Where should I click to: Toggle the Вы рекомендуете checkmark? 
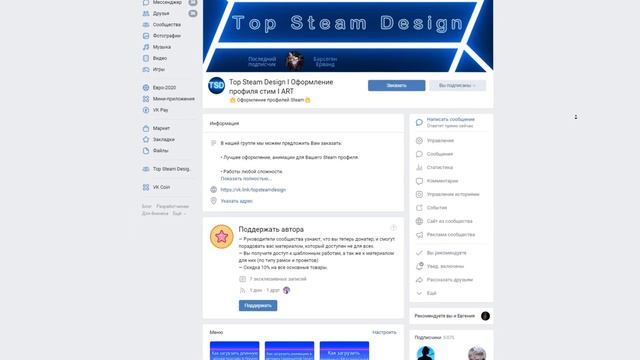click(419, 253)
